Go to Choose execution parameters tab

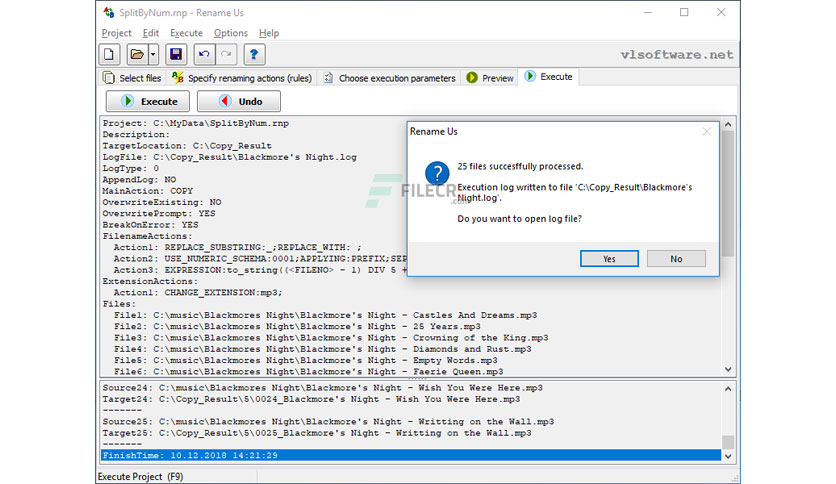pos(389,78)
